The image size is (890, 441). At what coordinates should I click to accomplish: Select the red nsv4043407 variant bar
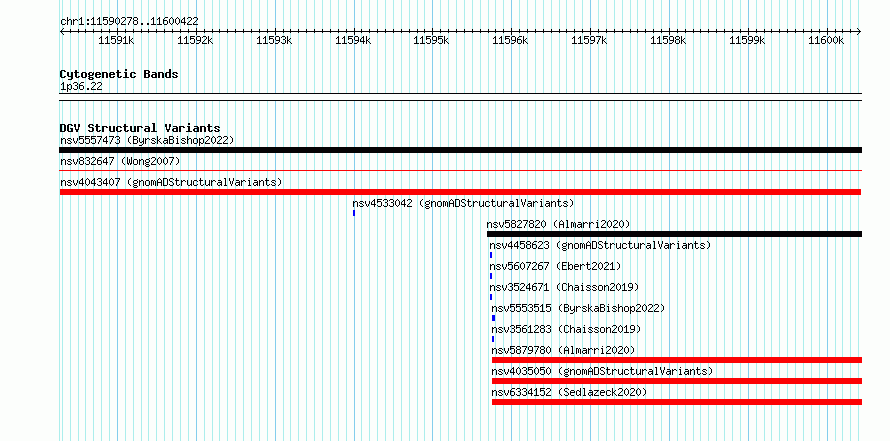pyautogui.click(x=461, y=192)
